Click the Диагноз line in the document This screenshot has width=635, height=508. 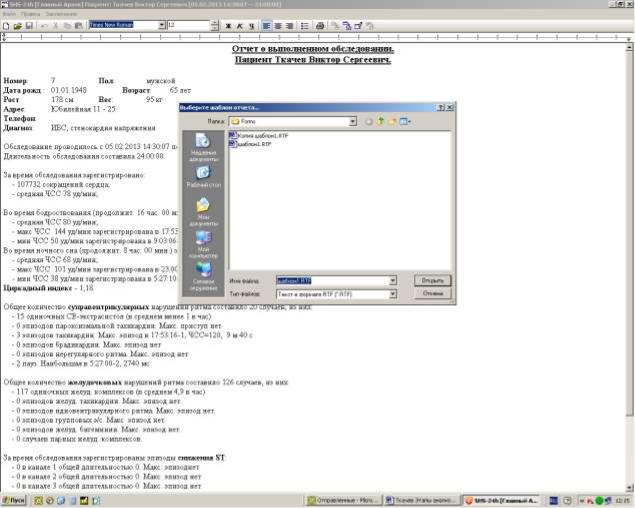79,128
